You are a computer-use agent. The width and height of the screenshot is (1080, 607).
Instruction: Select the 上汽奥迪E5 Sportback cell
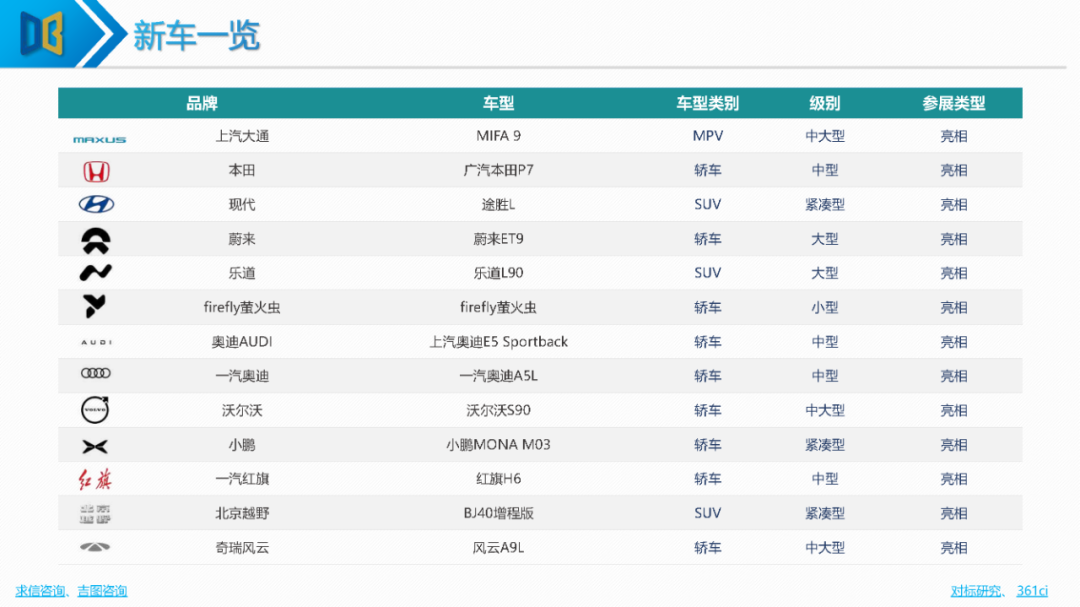pyautogui.click(x=498, y=342)
